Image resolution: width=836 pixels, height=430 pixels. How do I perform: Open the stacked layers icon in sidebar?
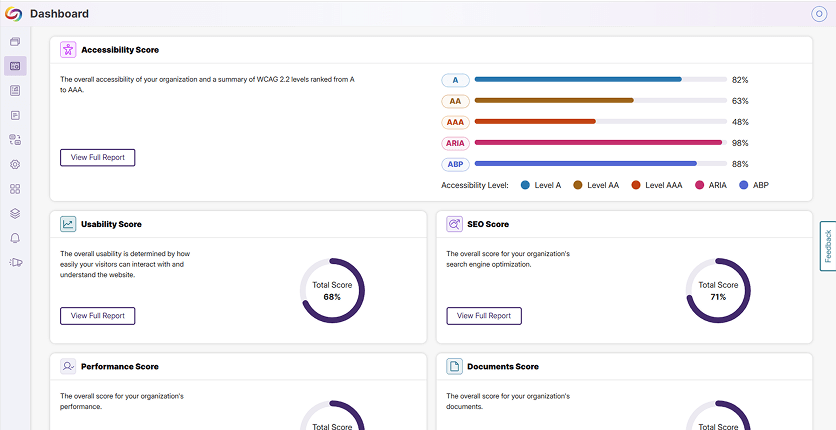(15, 213)
